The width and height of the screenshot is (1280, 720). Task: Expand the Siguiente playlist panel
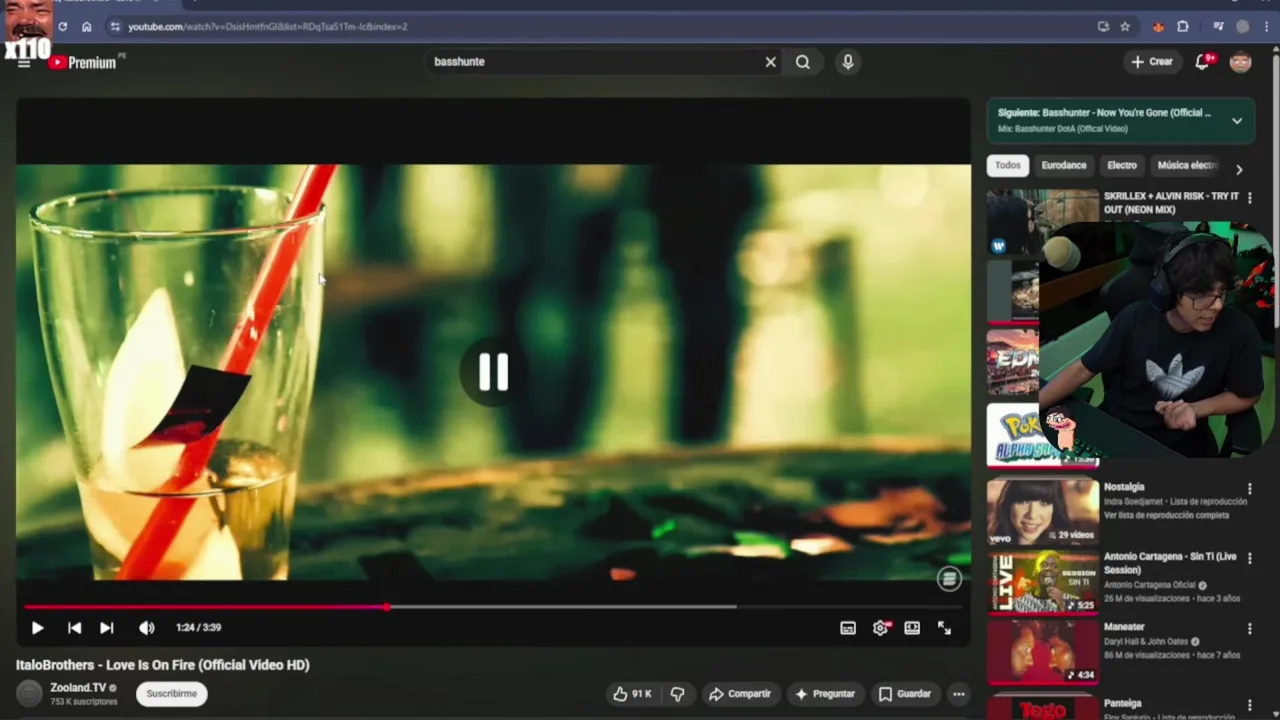pos(1237,121)
